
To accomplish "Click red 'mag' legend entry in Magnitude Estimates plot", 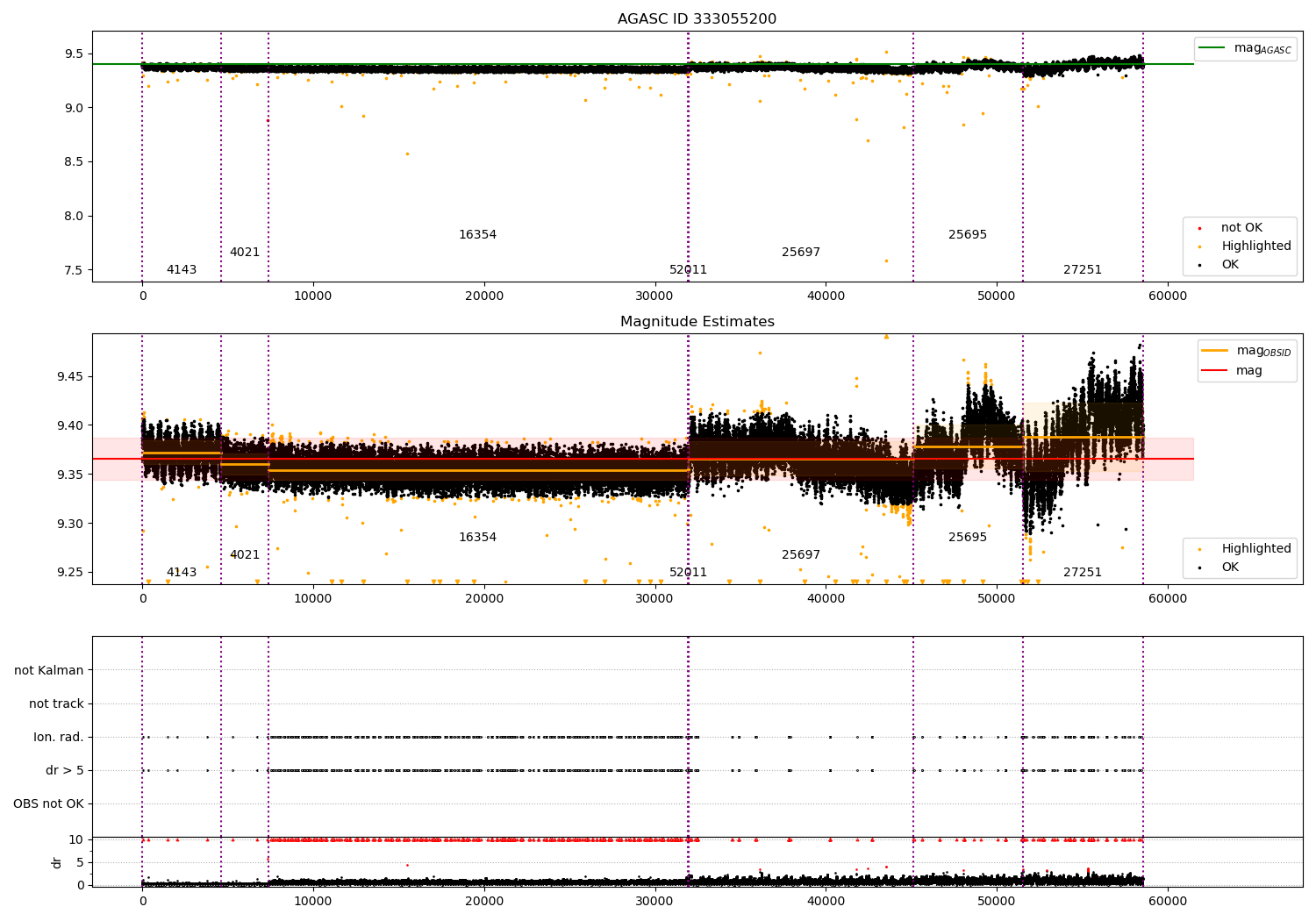I will tap(1233, 370).
